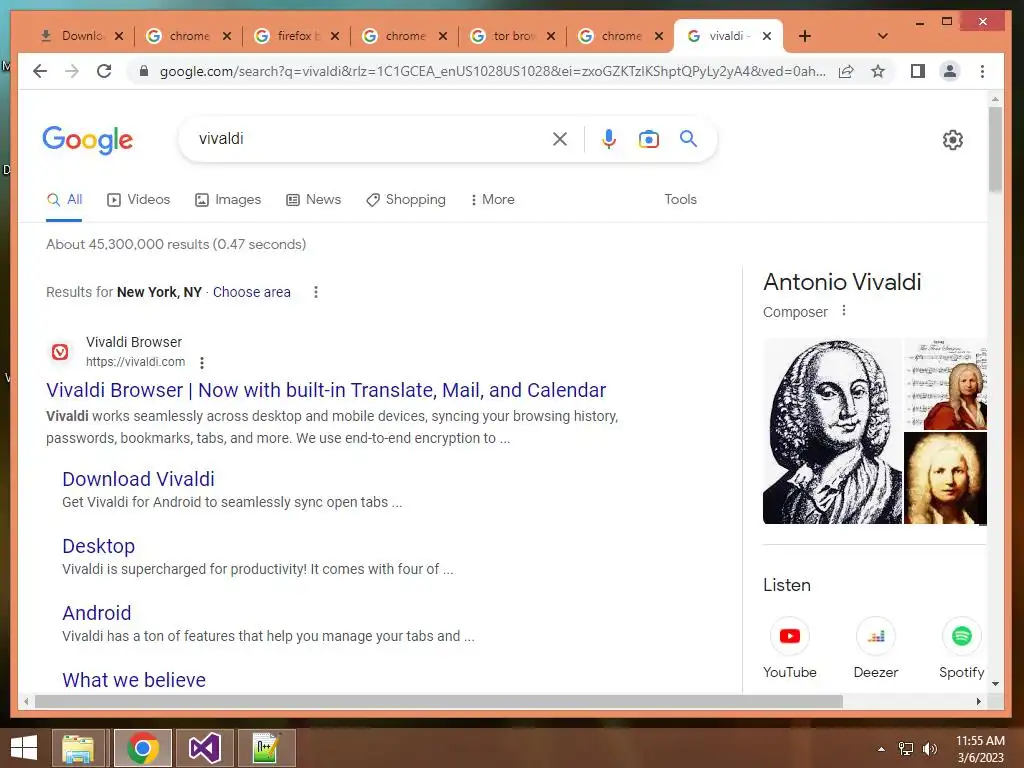Switch to Videos results
The image size is (1024, 768).
pyautogui.click(x=138, y=199)
